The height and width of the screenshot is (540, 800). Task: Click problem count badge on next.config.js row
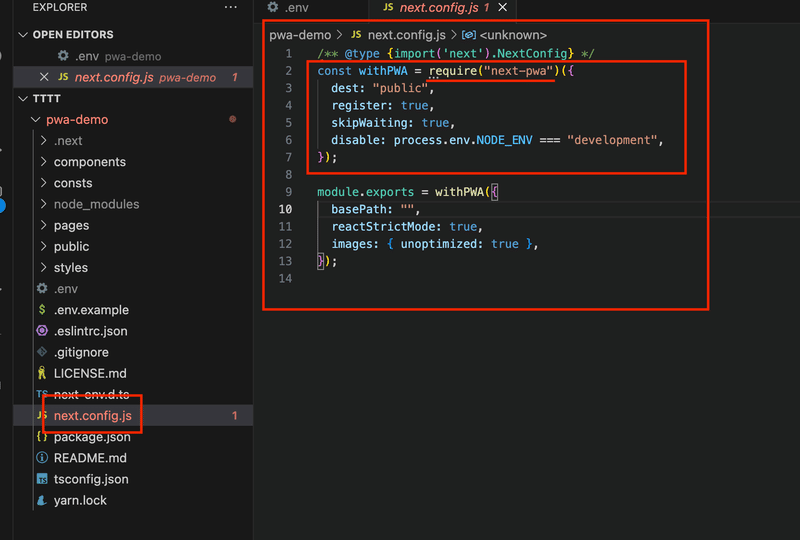click(235, 415)
